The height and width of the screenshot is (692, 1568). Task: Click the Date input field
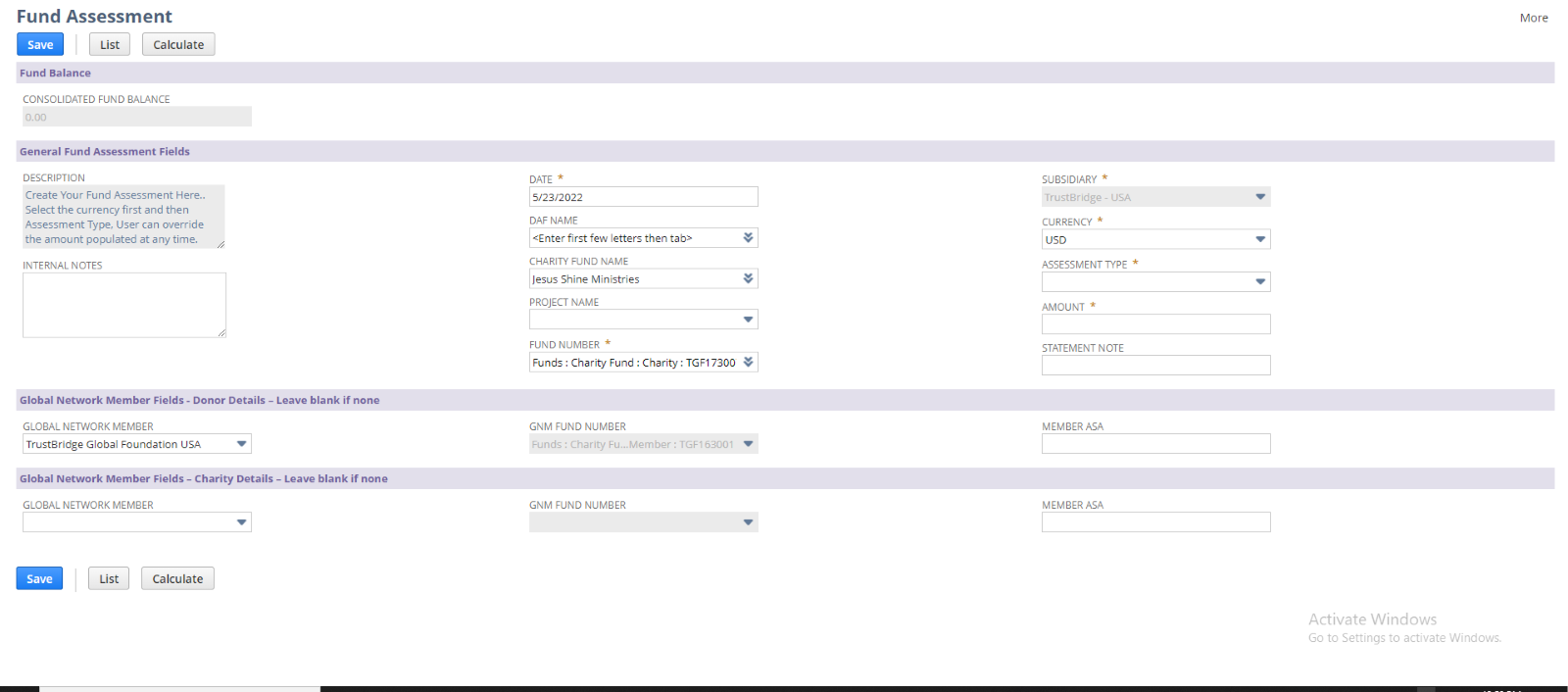643,197
